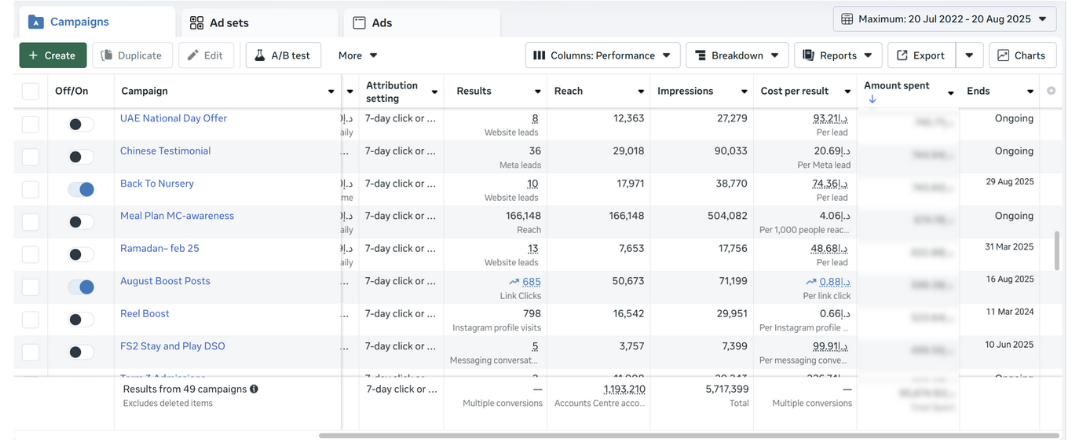
Task: Click the Duplicate campaign button
Action: [133, 56]
